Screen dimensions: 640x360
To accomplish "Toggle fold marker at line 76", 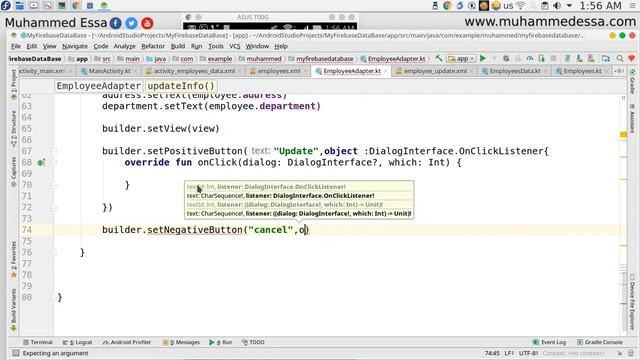I will click(54, 252).
